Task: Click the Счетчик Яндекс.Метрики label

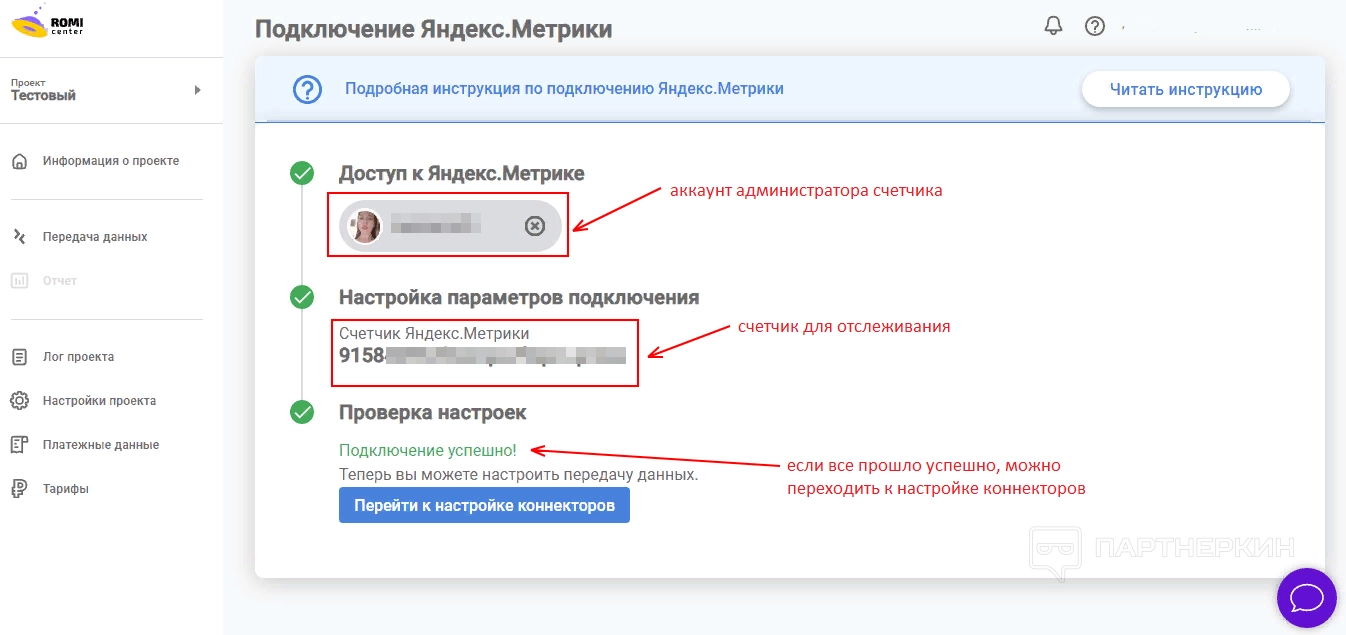Action: coord(434,333)
